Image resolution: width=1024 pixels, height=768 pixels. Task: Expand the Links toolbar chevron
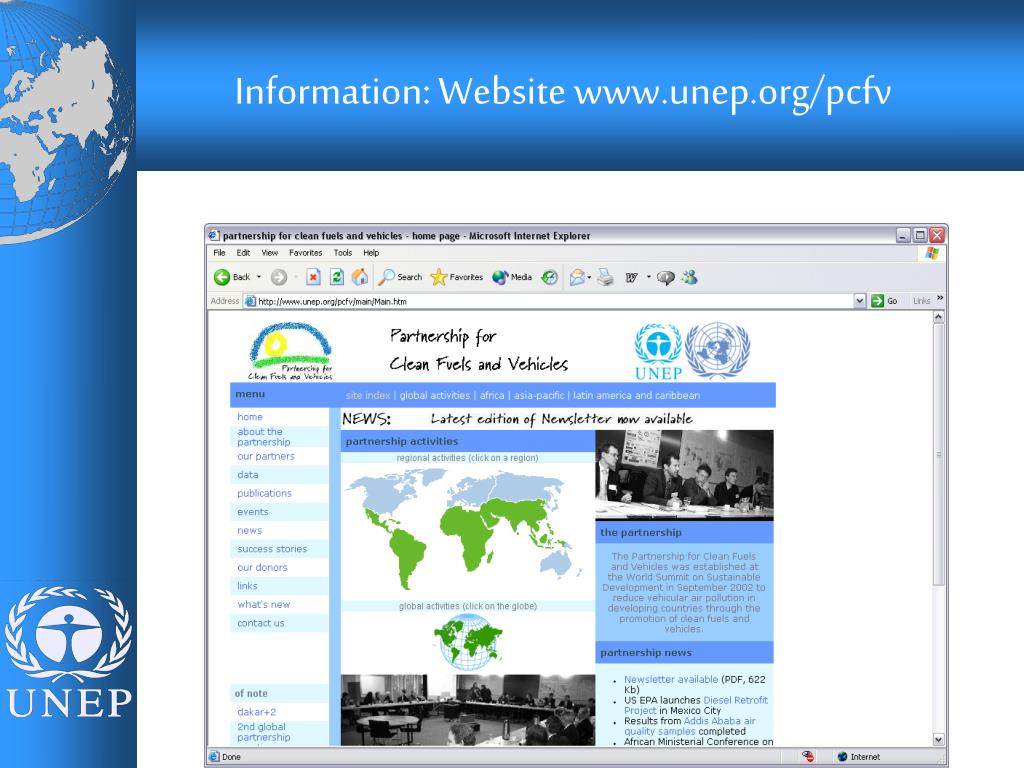pyautogui.click(x=940, y=298)
